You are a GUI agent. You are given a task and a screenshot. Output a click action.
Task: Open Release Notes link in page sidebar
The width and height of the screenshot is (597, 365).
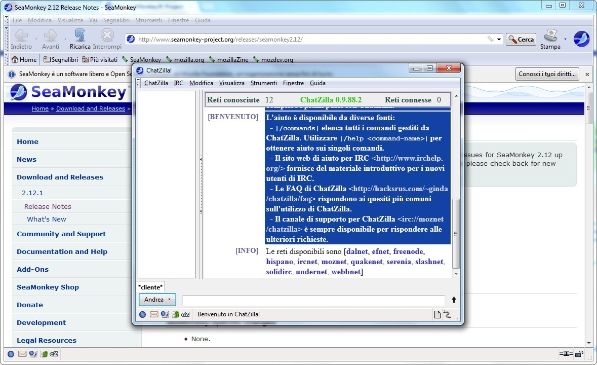[x=48, y=206]
